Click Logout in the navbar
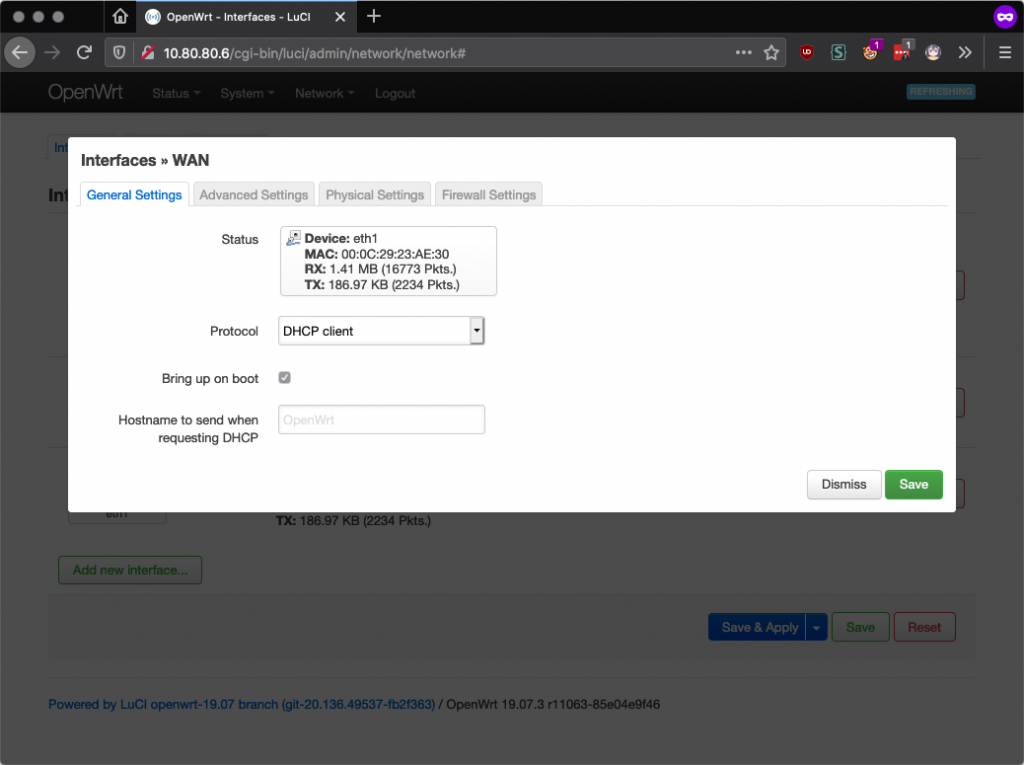Viewport: 1024px width, 765px height. point(394,93)
